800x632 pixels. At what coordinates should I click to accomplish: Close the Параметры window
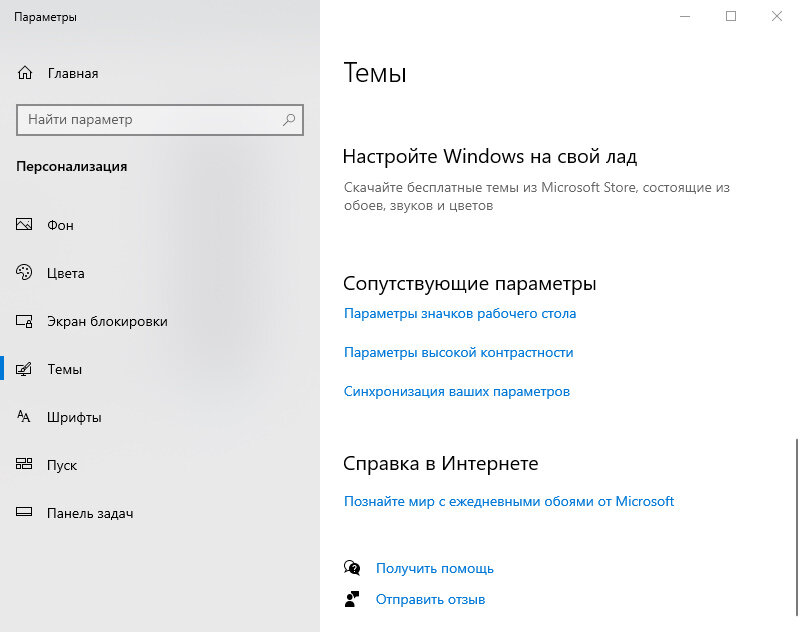[777, 16]
